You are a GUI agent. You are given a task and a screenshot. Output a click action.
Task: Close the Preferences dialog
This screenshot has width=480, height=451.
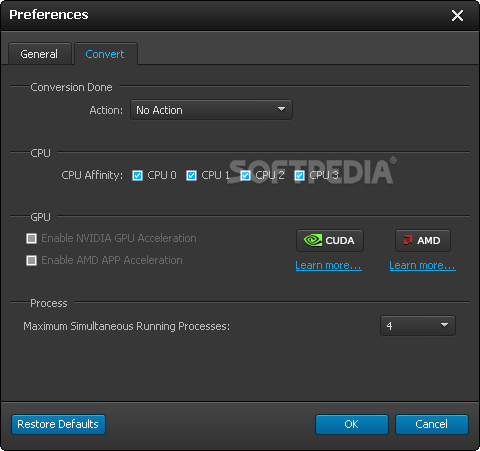click(x=457, y=15)
